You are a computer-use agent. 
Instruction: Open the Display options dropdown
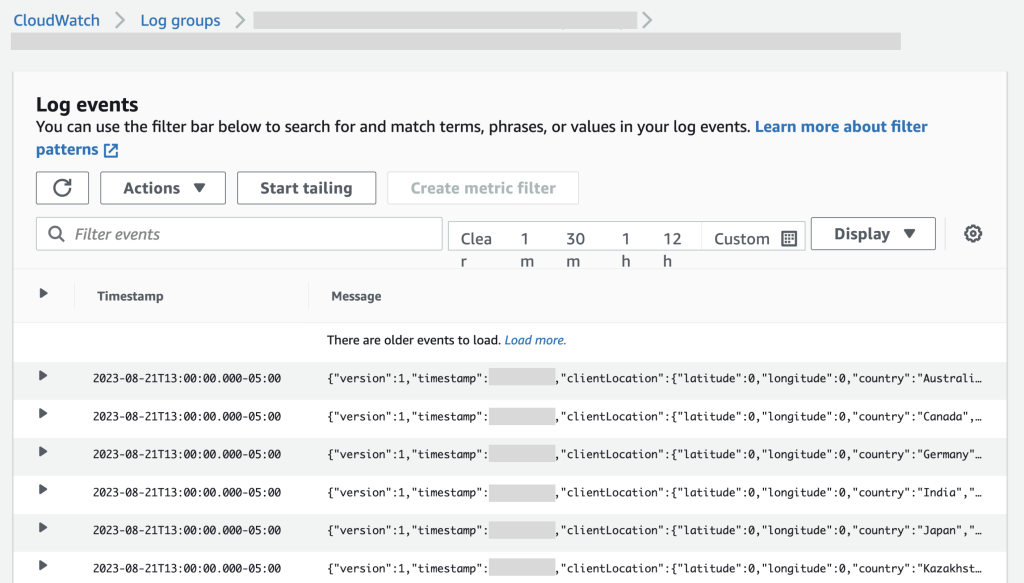(x=871, y=233)
